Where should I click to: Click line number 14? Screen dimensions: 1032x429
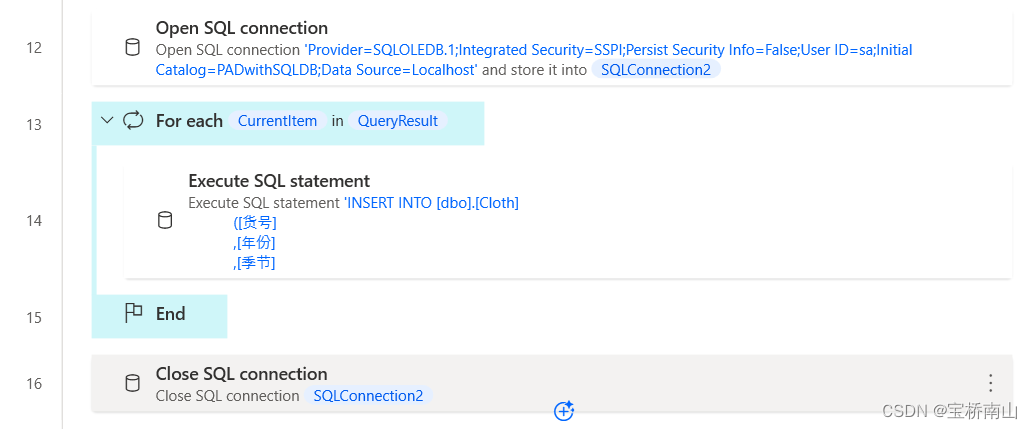[34, 220]
